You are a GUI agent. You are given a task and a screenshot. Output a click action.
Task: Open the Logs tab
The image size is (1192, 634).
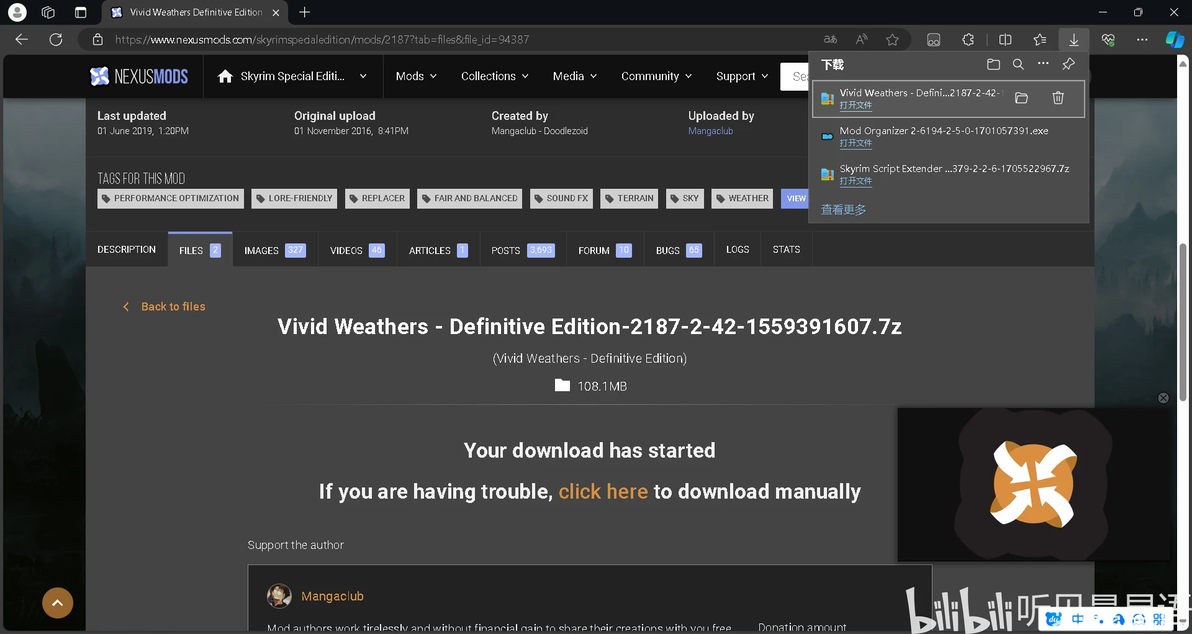click(x=737, y=249)
